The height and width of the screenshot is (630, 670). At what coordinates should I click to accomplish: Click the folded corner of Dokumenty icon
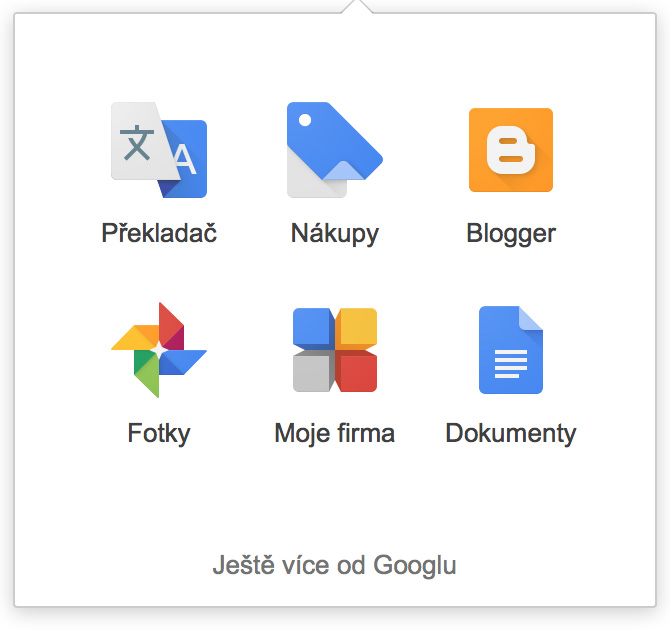coord(531,317)
